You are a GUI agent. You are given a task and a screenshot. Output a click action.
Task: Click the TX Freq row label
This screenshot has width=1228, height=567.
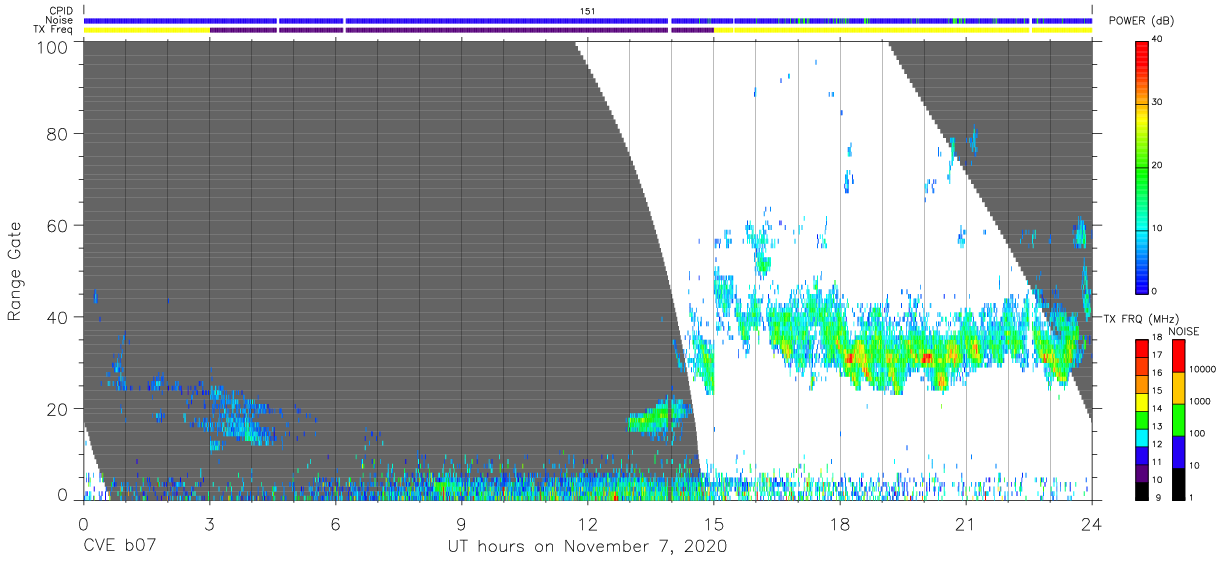click(54, 29)
